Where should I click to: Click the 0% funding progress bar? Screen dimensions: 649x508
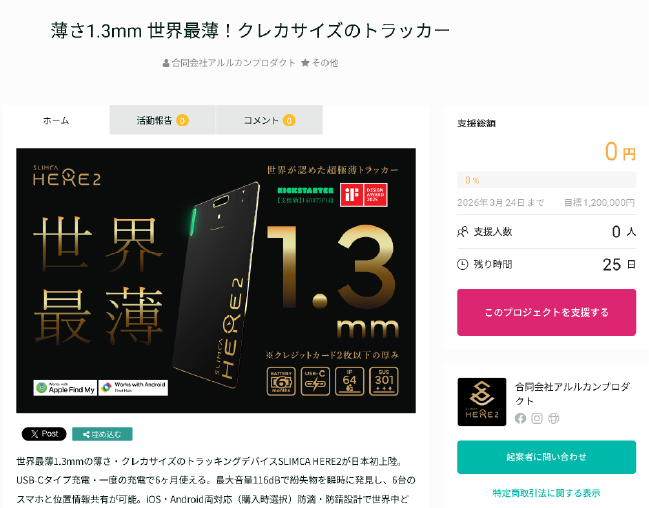(x=546, y=180)
